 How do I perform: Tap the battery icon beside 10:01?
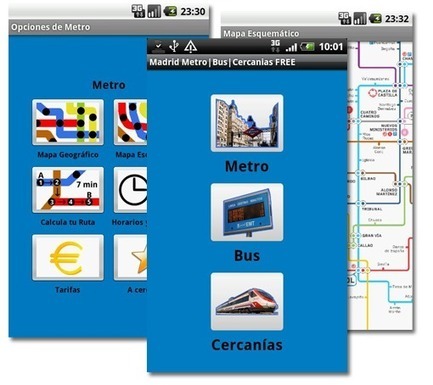point(307,47)
